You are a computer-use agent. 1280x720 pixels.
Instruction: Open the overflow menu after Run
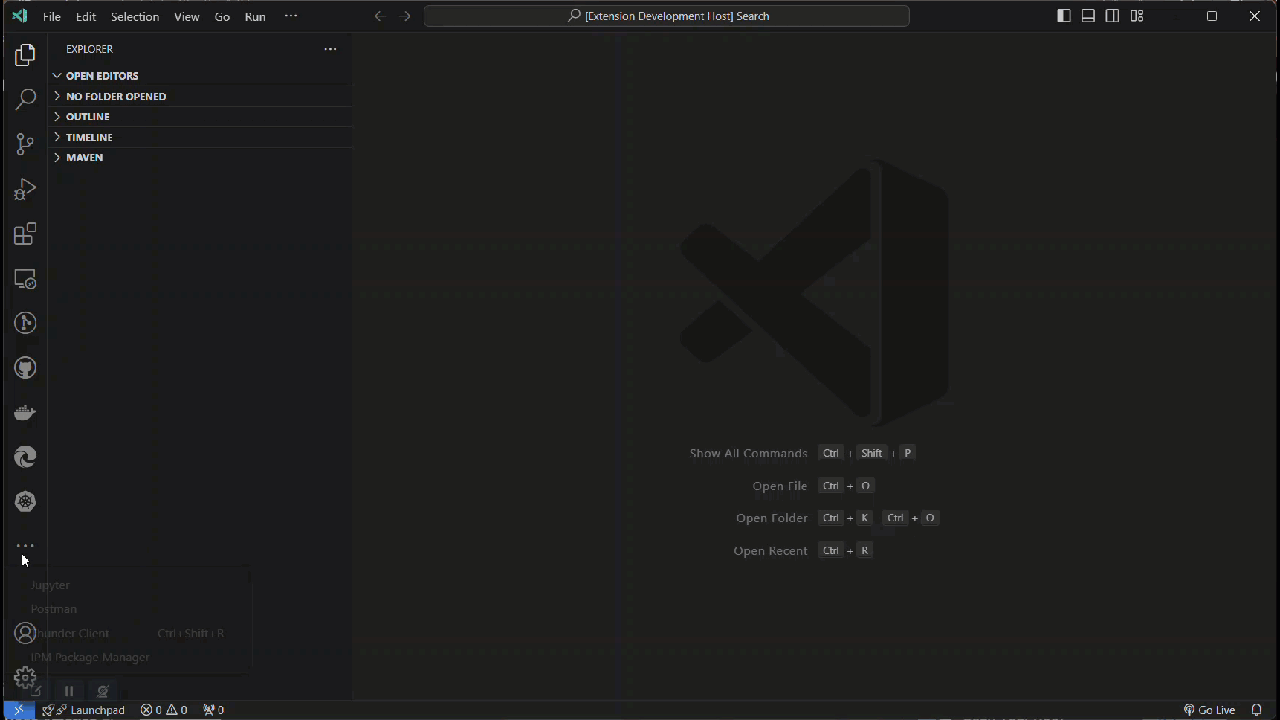[291, 16]
